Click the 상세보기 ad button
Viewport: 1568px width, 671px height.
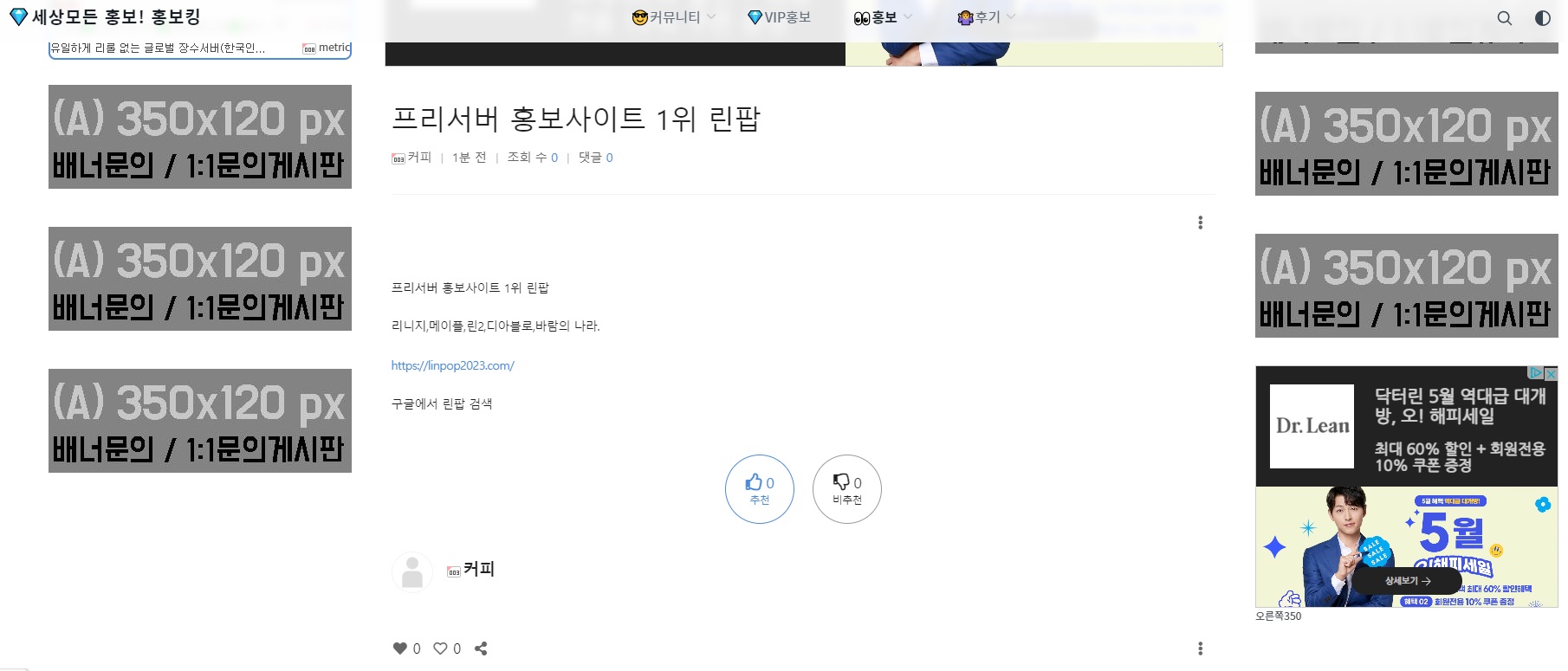click(x=1407, y=581)
